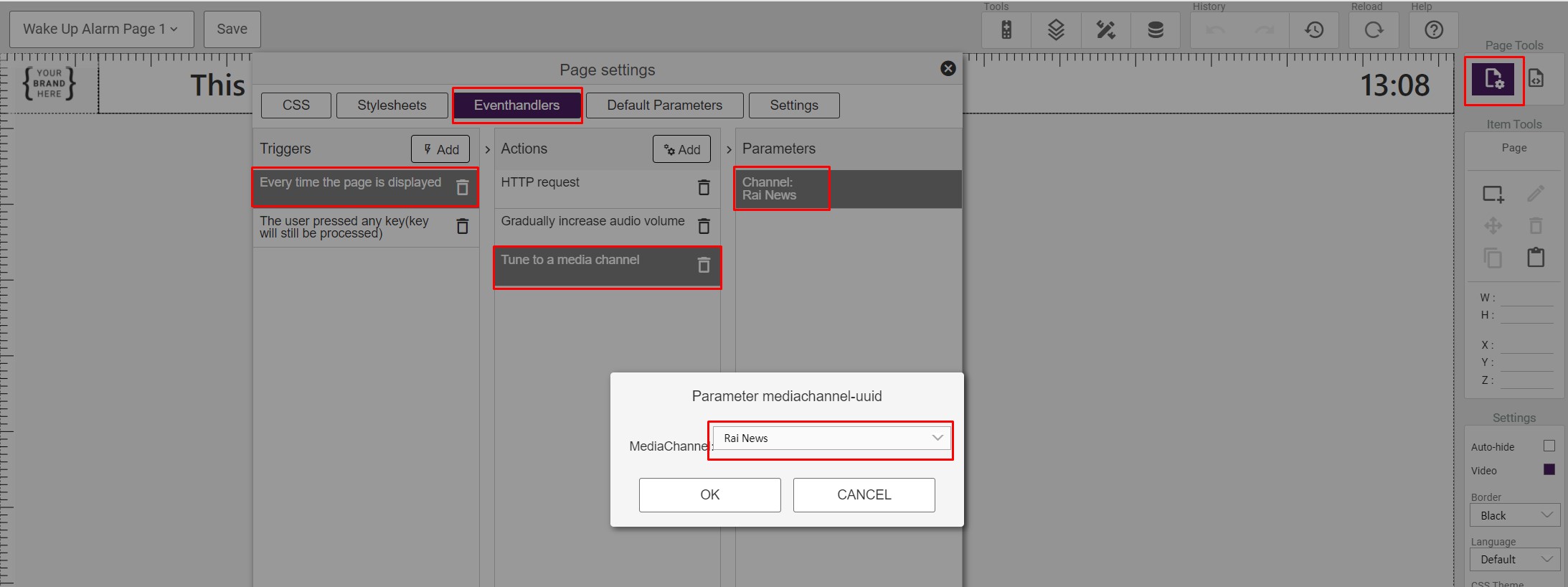Confirm with the OK button

point(710,495)
